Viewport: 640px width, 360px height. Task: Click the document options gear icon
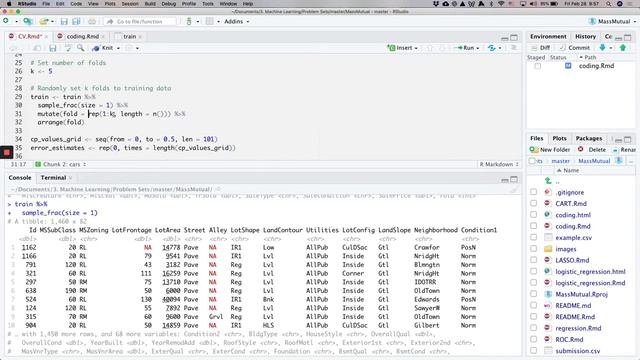click(x=129, y=48)
